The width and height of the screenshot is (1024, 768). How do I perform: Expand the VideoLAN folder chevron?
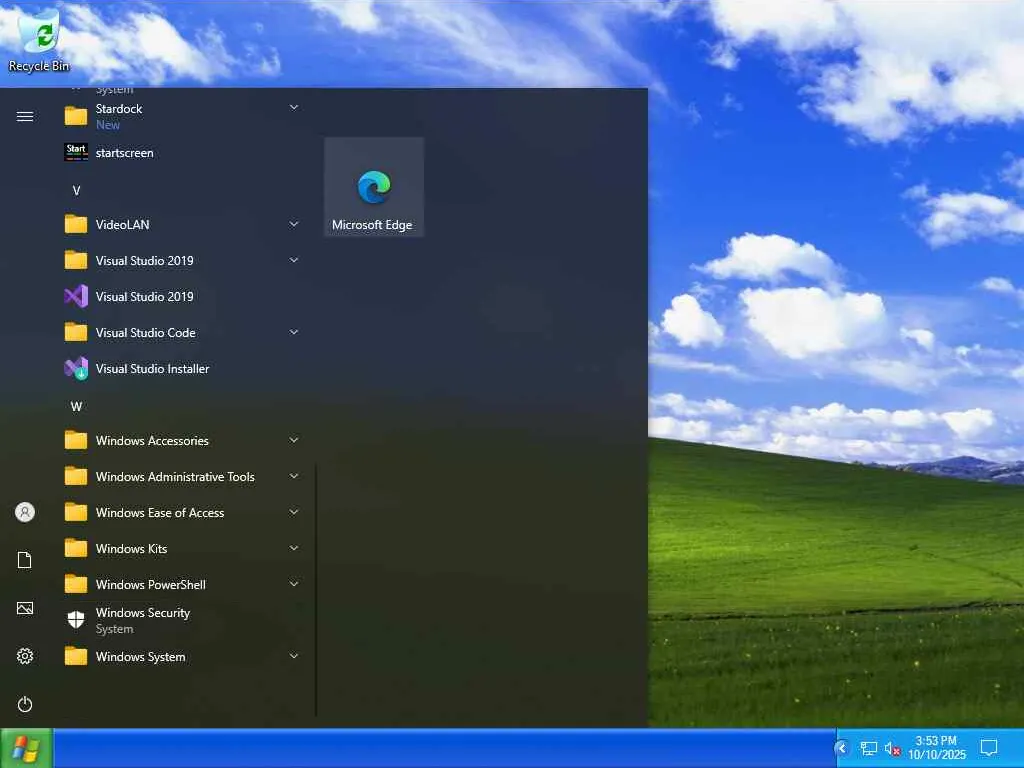point(294,224)
